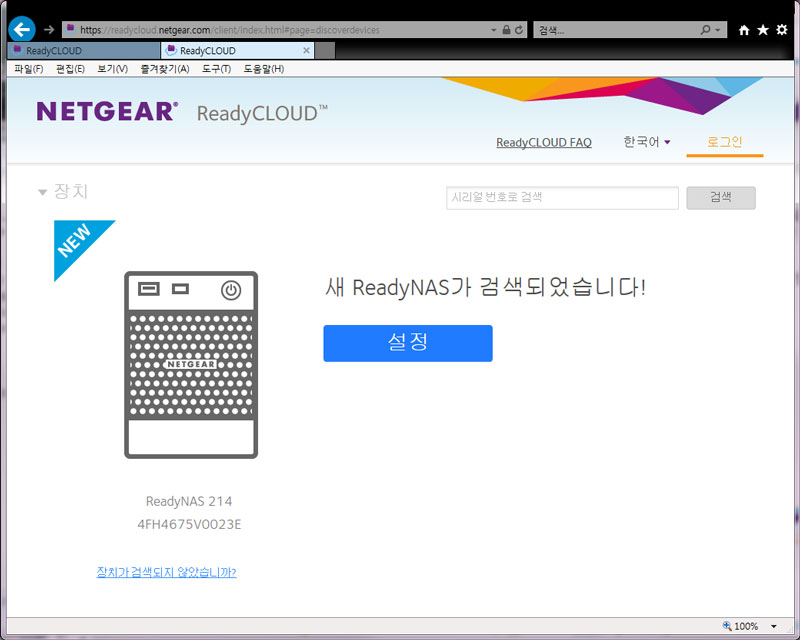Open the 즐겨찾기(A) menu
Screen dimensions: 800x640
pyautogui.click(x=165, y=69)
